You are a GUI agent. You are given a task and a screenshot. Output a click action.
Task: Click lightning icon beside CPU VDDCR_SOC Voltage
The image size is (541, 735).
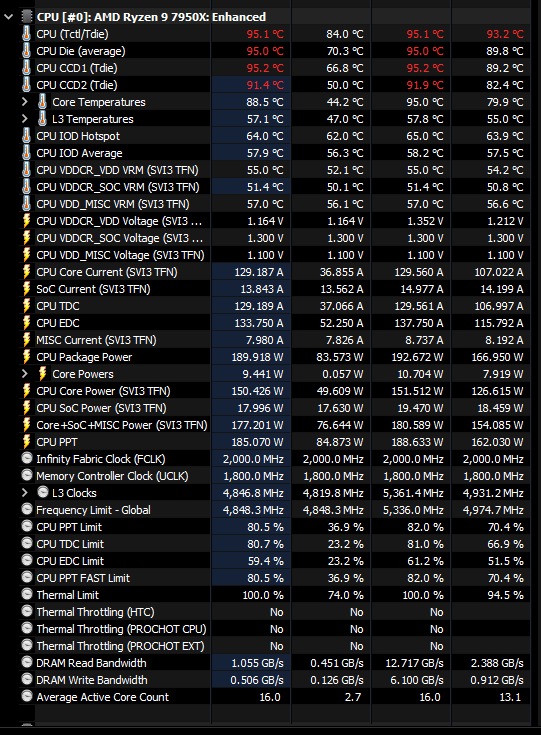tap(27, 238)
